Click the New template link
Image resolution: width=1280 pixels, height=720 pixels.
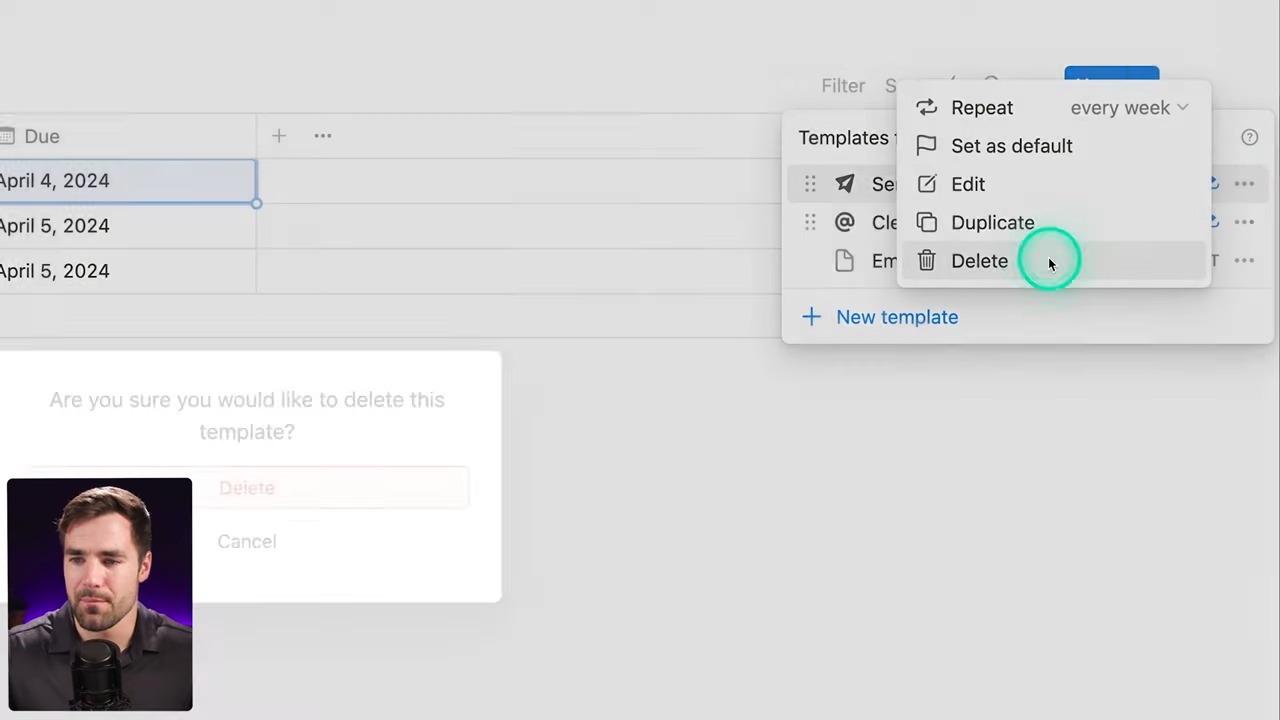coord(896,317)
